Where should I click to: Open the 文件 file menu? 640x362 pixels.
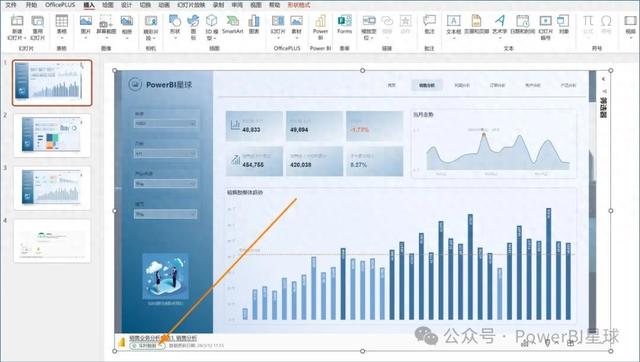click(11, 5)
